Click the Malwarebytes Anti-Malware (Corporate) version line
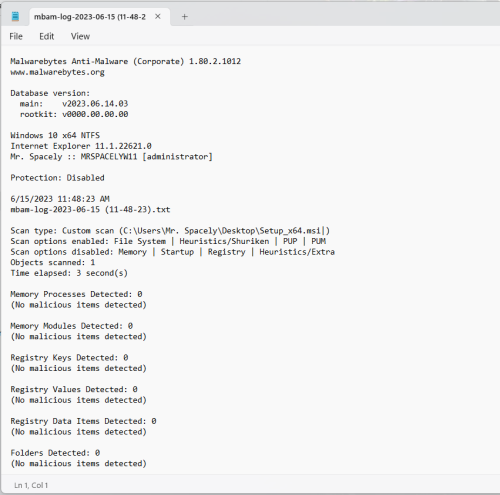The image size is (500, 495). coord(126,61)
